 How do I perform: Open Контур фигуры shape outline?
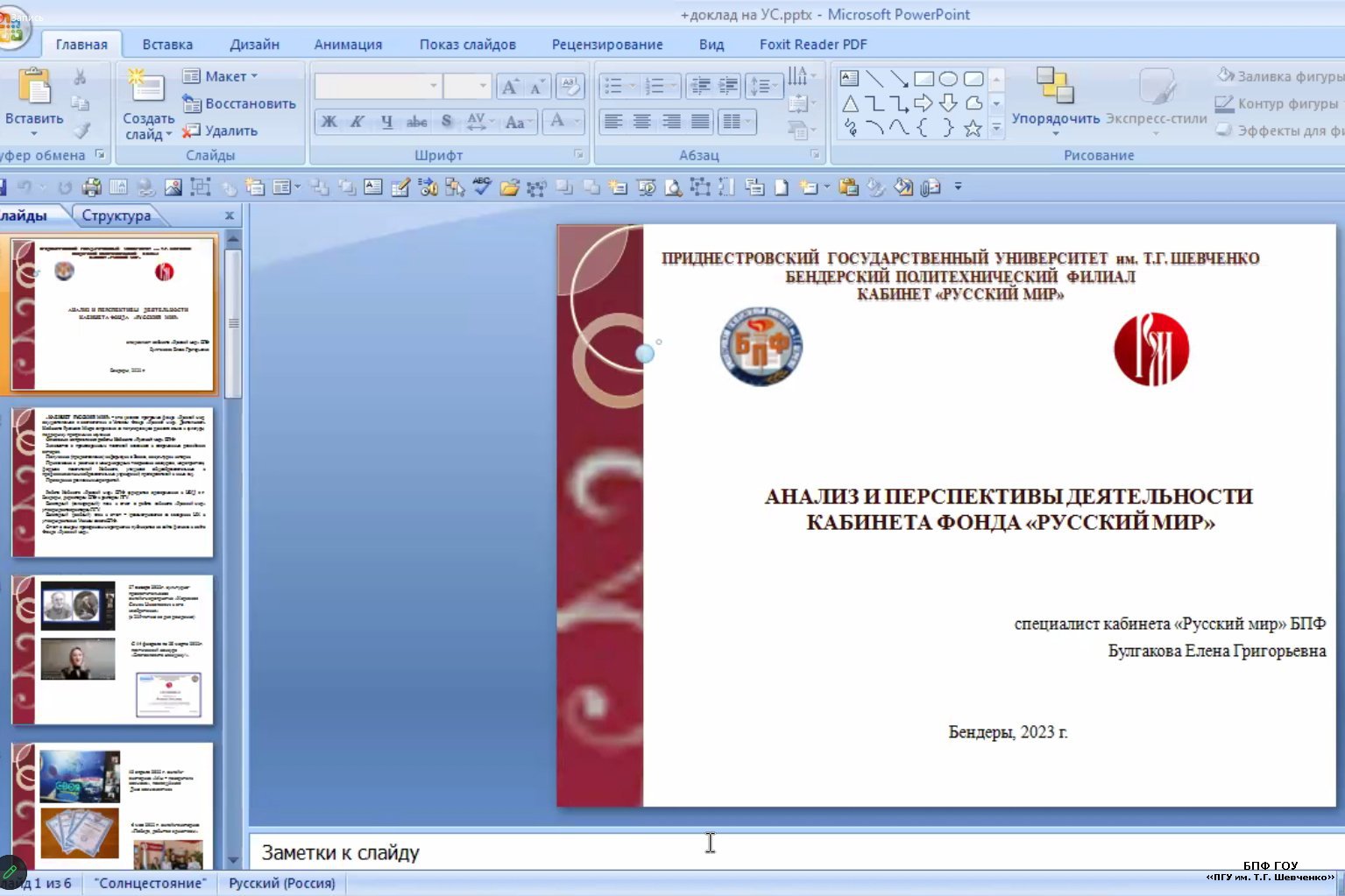(x=1278, y=103)
